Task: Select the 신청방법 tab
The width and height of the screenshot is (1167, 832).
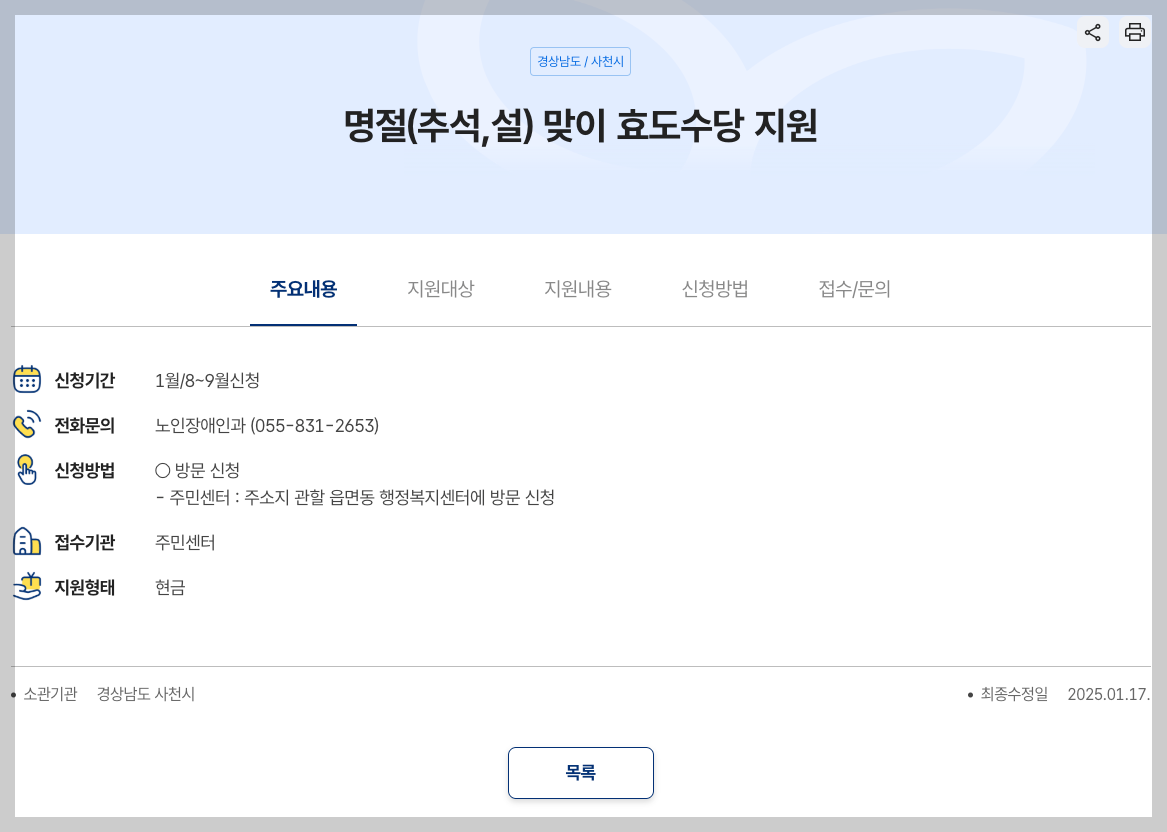Action: (714, 289)
